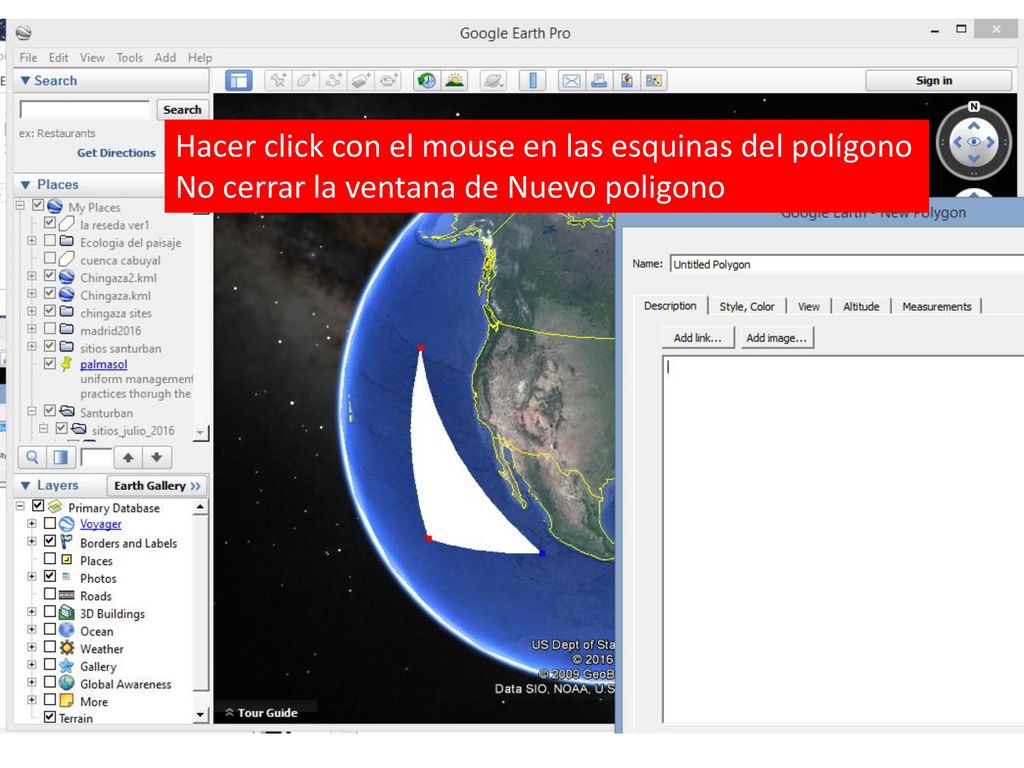Click the look-right arrow on compass

[x=991, y=142]
